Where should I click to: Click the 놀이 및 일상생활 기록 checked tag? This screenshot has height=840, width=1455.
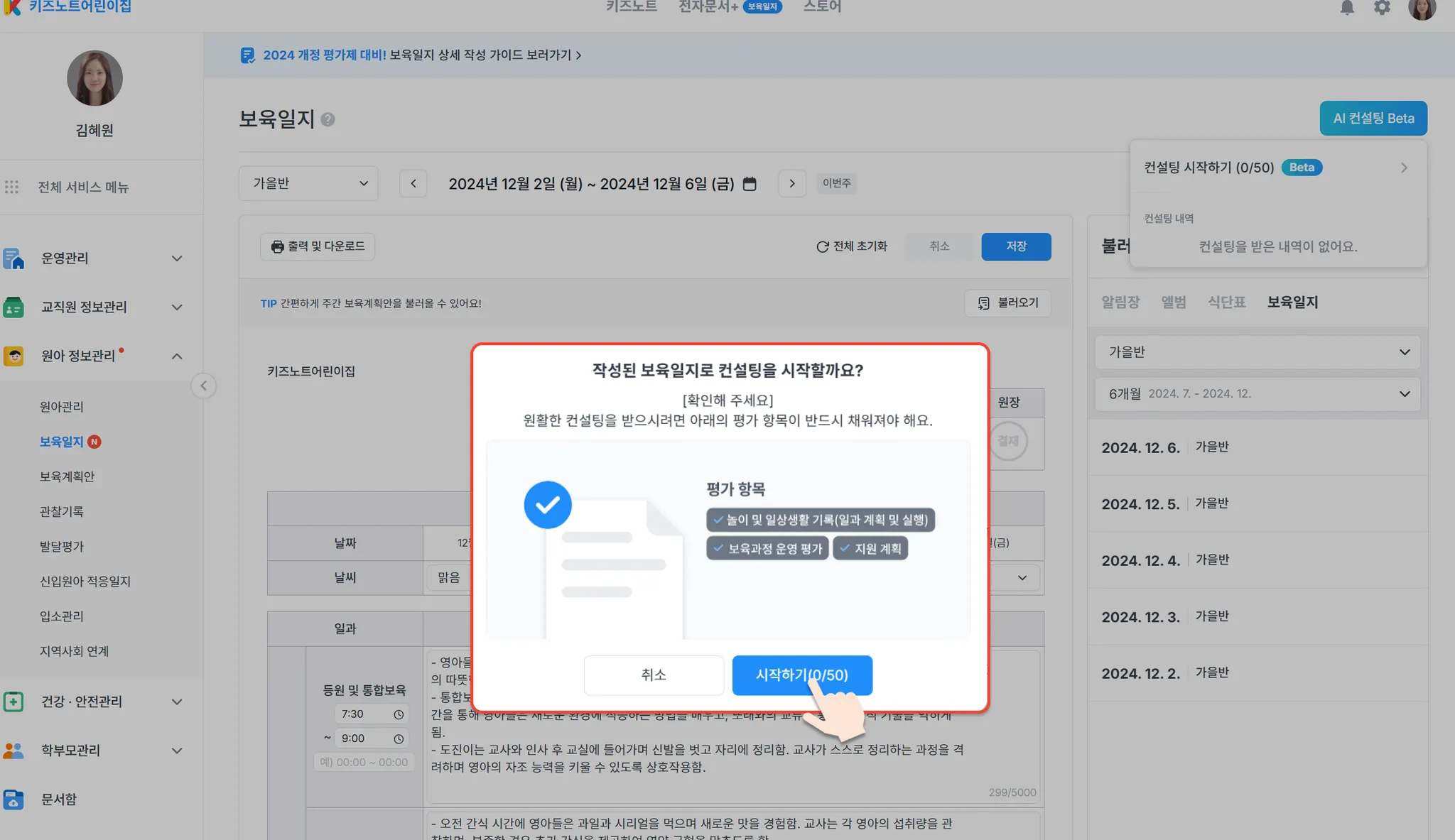(x=820, y=520)
